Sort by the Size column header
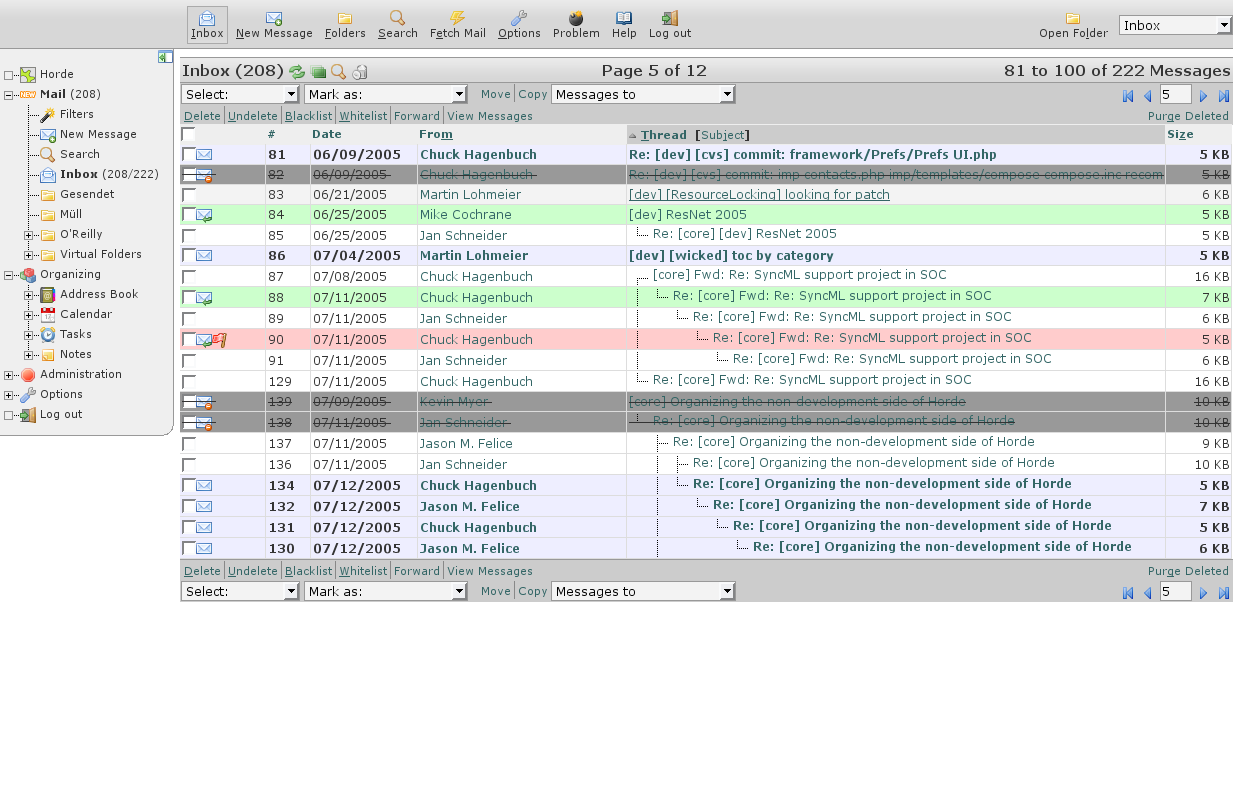This screenshot has height=788, width=1233. 1181,134
